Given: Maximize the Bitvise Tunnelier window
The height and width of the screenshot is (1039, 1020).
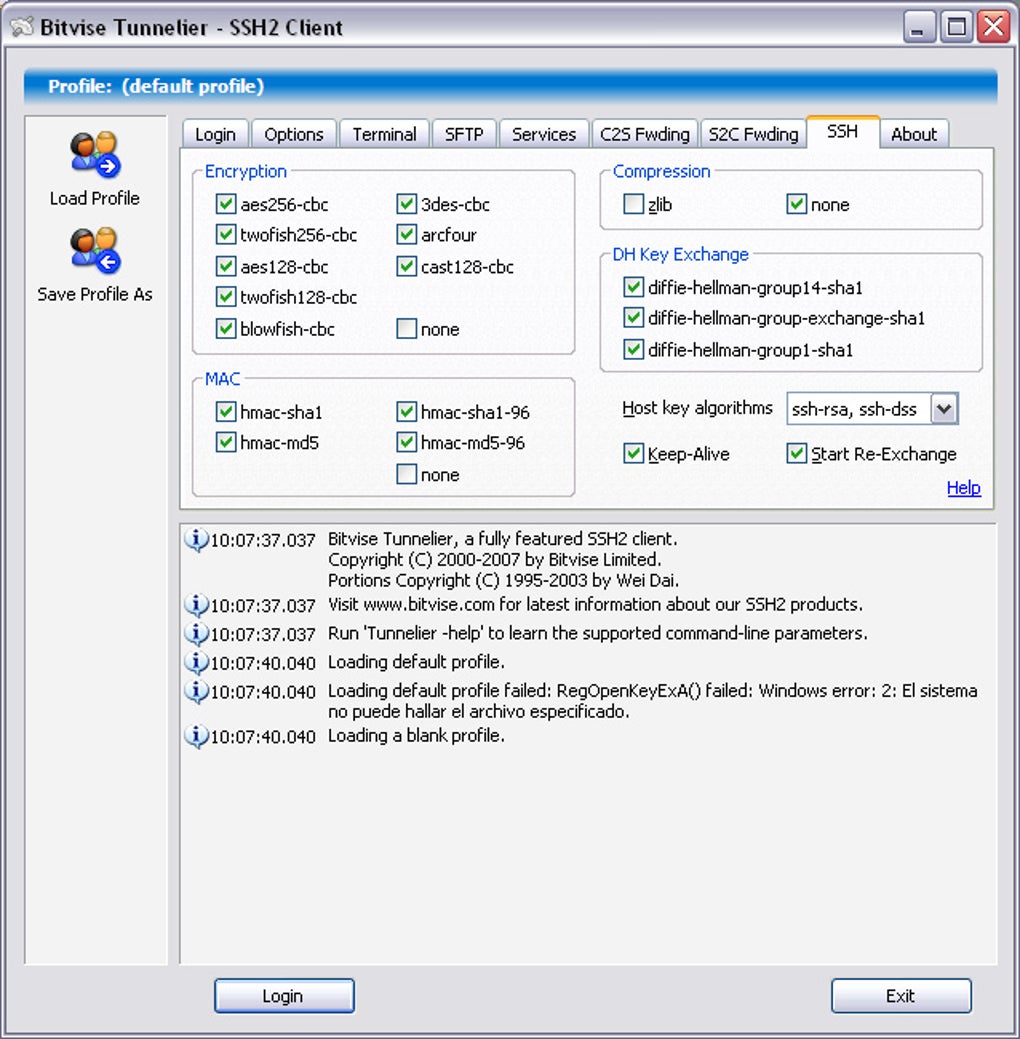Looking at the screenshot, I should (956, 27).
